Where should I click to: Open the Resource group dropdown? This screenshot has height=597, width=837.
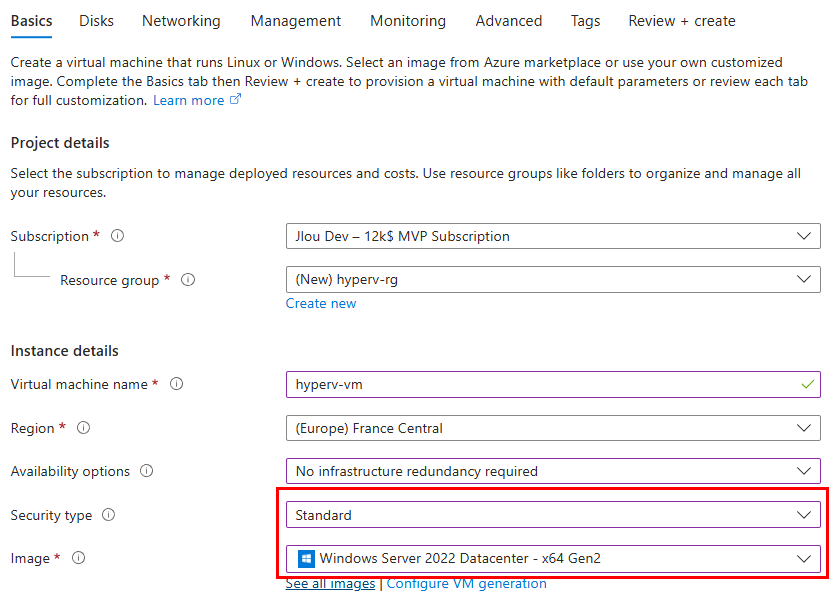tap(553, 279)
